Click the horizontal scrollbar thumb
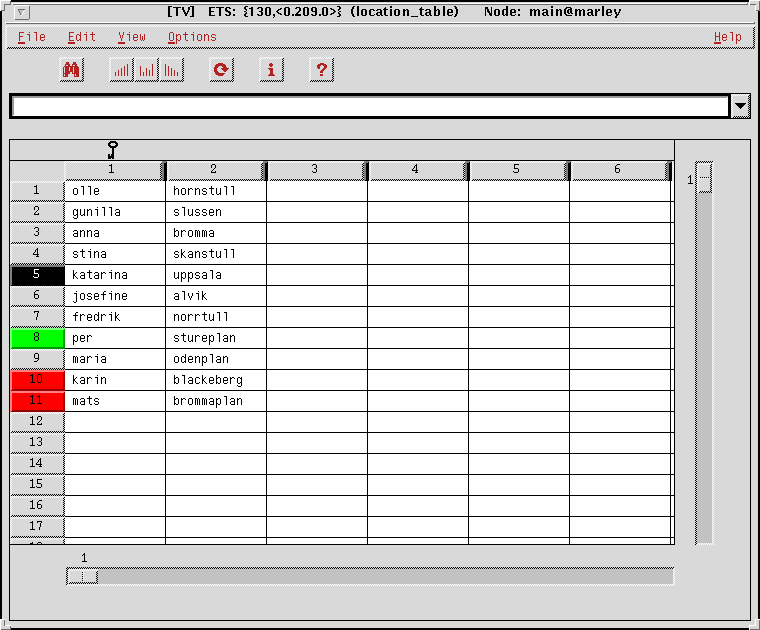This screenshot has width=760, height=630. 82,576
